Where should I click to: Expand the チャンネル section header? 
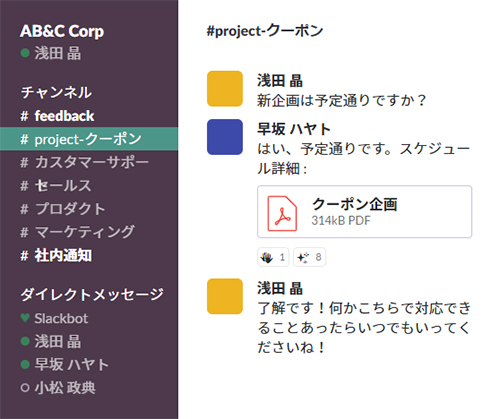click(x=56, y=92)
